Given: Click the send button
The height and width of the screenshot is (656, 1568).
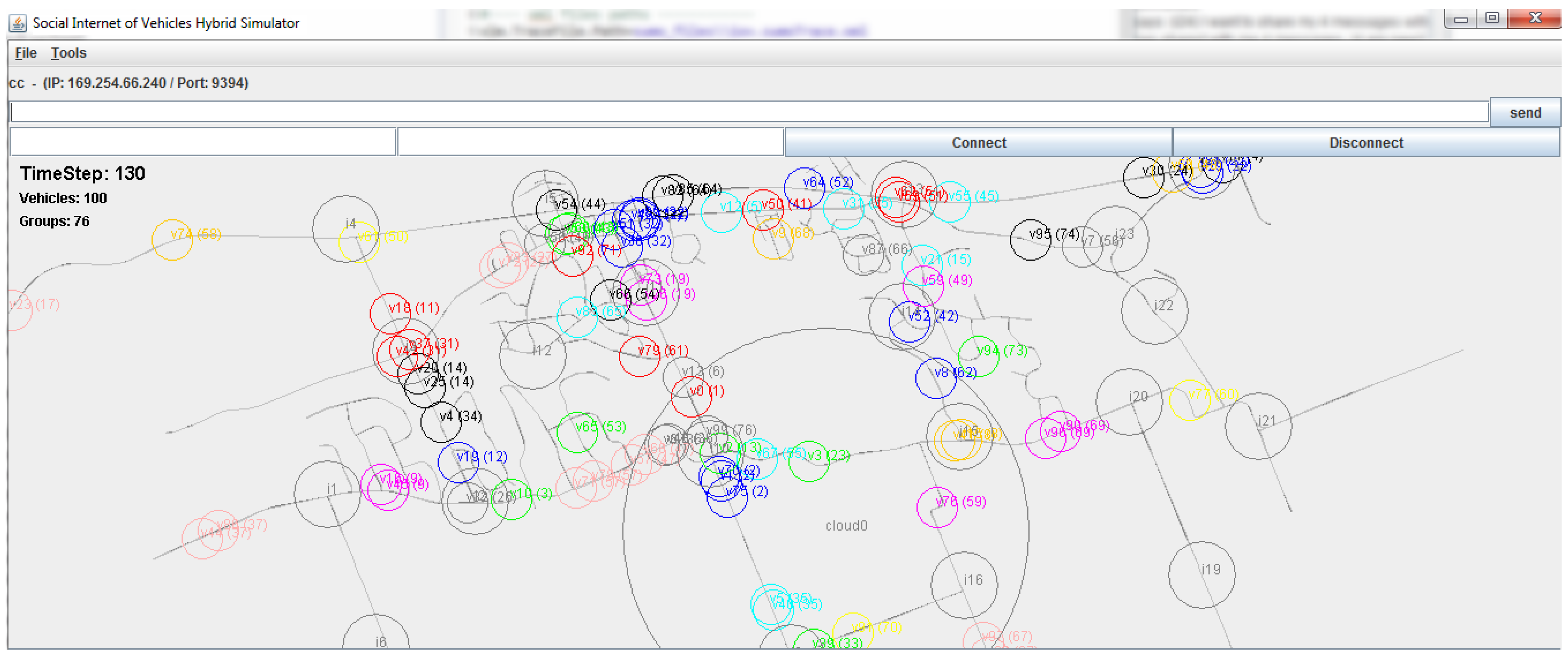Looking at the screenshot, I should point(1525,113).
